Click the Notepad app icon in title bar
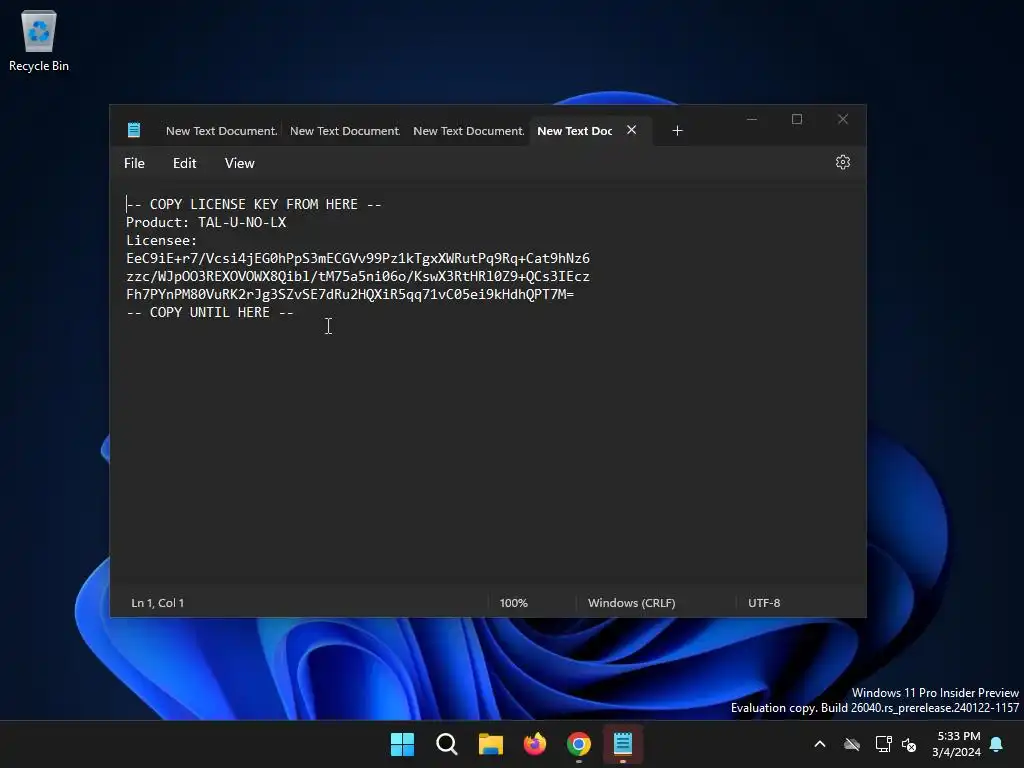 pyautogui.click(x=134, y=130)
